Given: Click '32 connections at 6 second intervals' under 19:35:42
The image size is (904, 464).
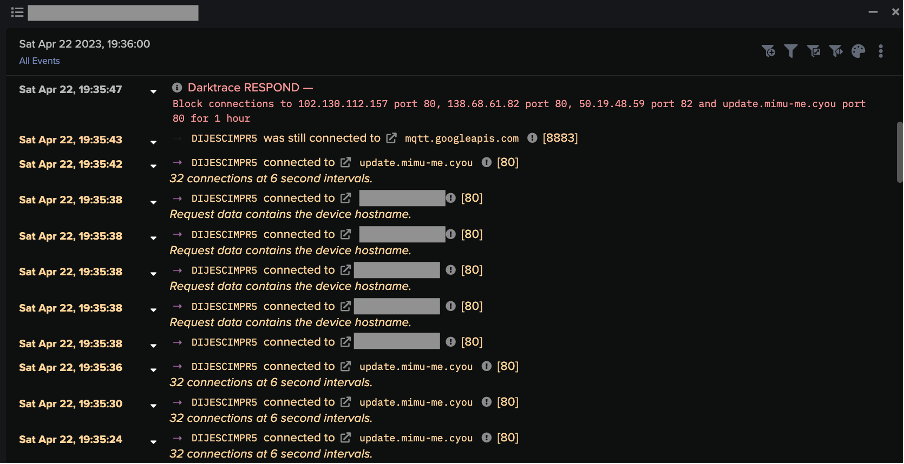Looking at the screenshot, I should (271, 179).
